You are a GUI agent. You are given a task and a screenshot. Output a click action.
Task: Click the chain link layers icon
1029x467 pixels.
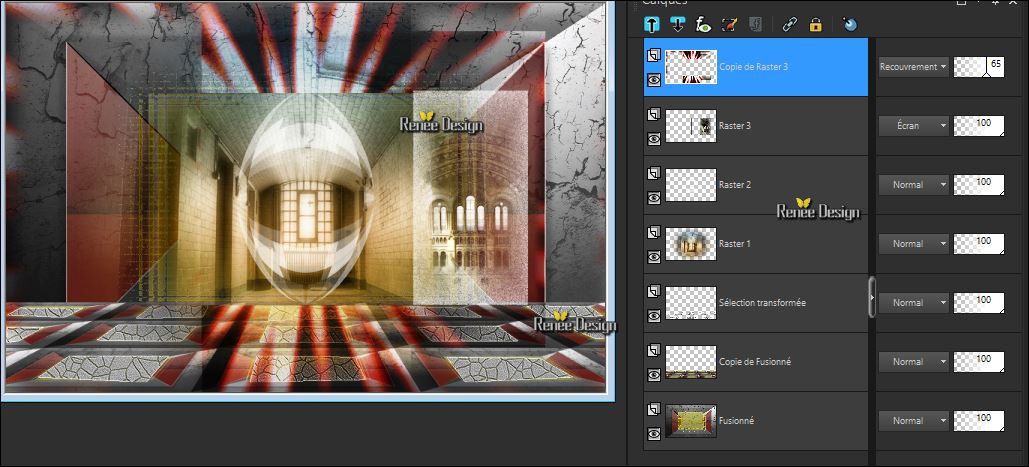(789, 25)
